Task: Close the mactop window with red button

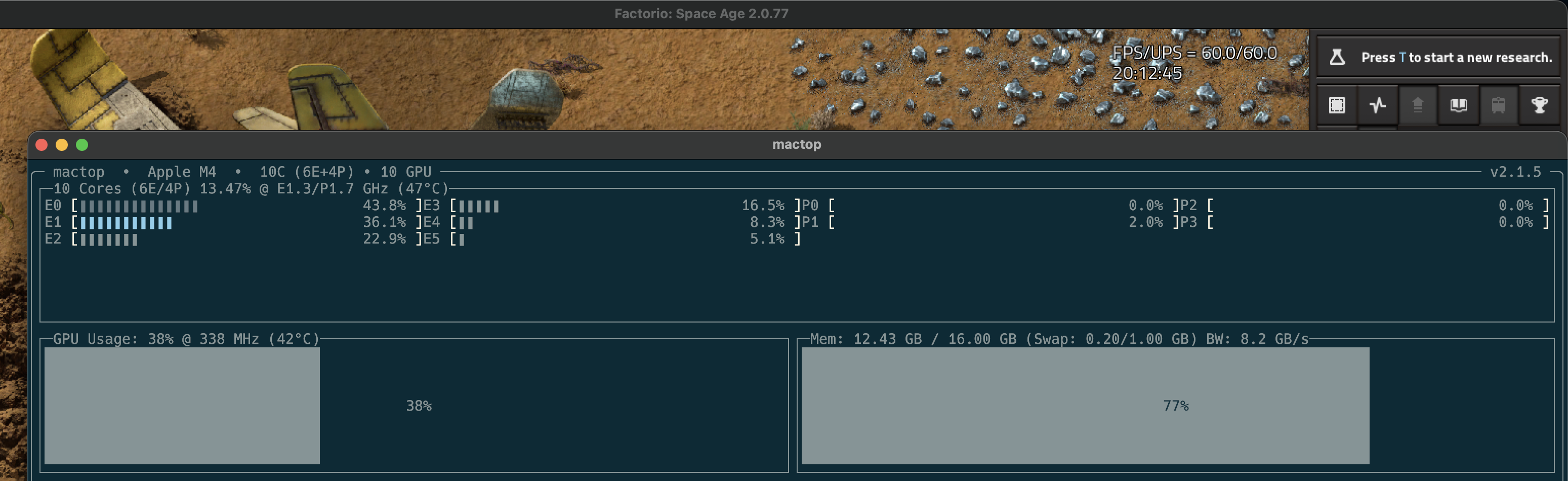Action: [x=42, y=145]
